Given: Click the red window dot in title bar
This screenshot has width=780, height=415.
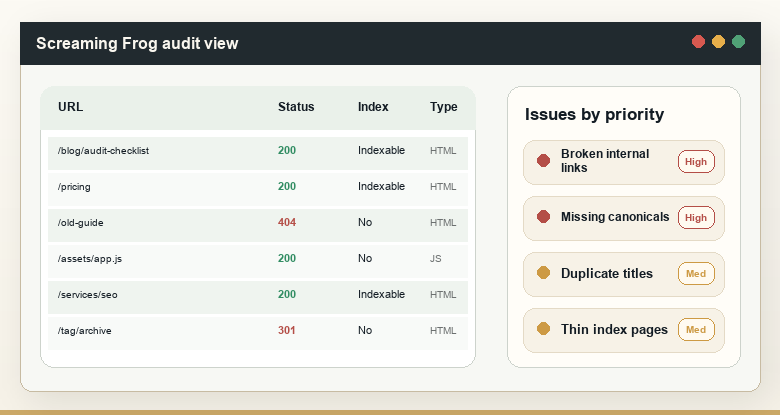Looking at the screenshot, I should click(x=698, y=42).
